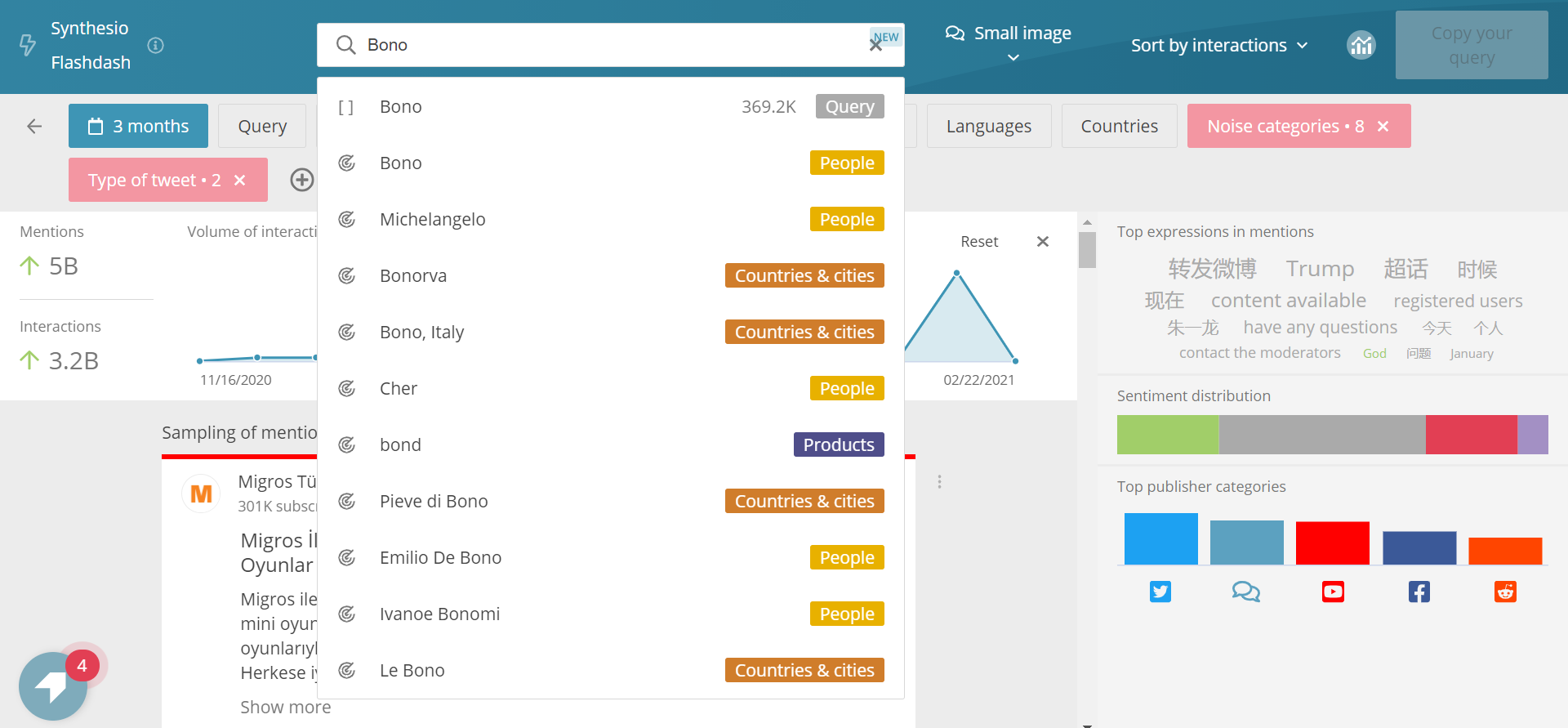
Task: Add a new filter with plus icon
Action: tap(302, 180)
